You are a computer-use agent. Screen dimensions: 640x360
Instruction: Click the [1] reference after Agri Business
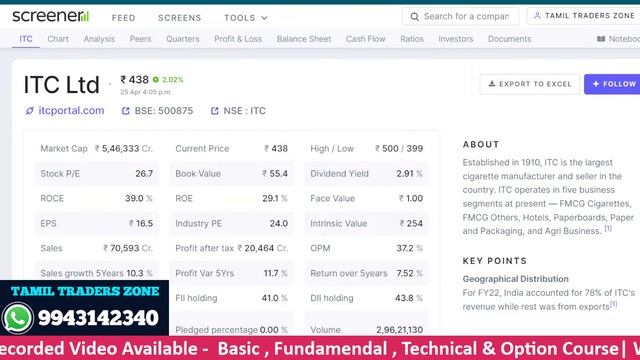point(608,228)
